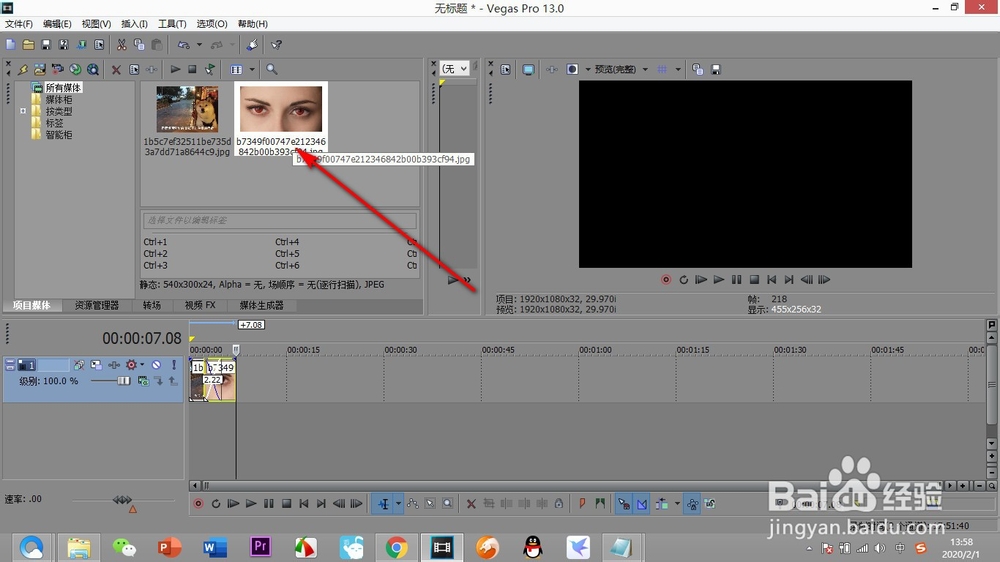The image size is (1000, 562).
Task: Solo track 1 with the exclamation button
Action: [173, 365]
